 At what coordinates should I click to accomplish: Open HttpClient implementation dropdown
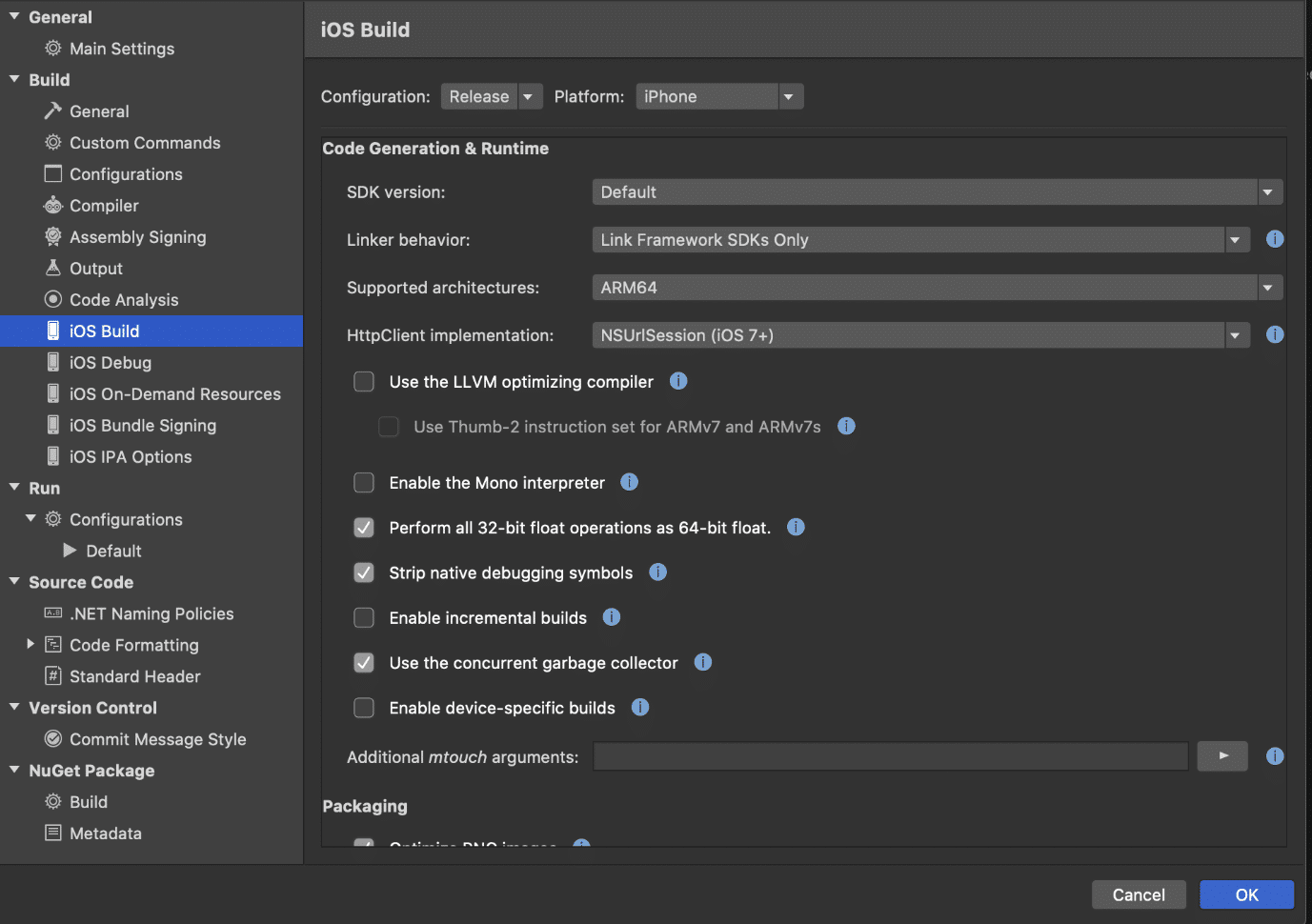point(921,335)
